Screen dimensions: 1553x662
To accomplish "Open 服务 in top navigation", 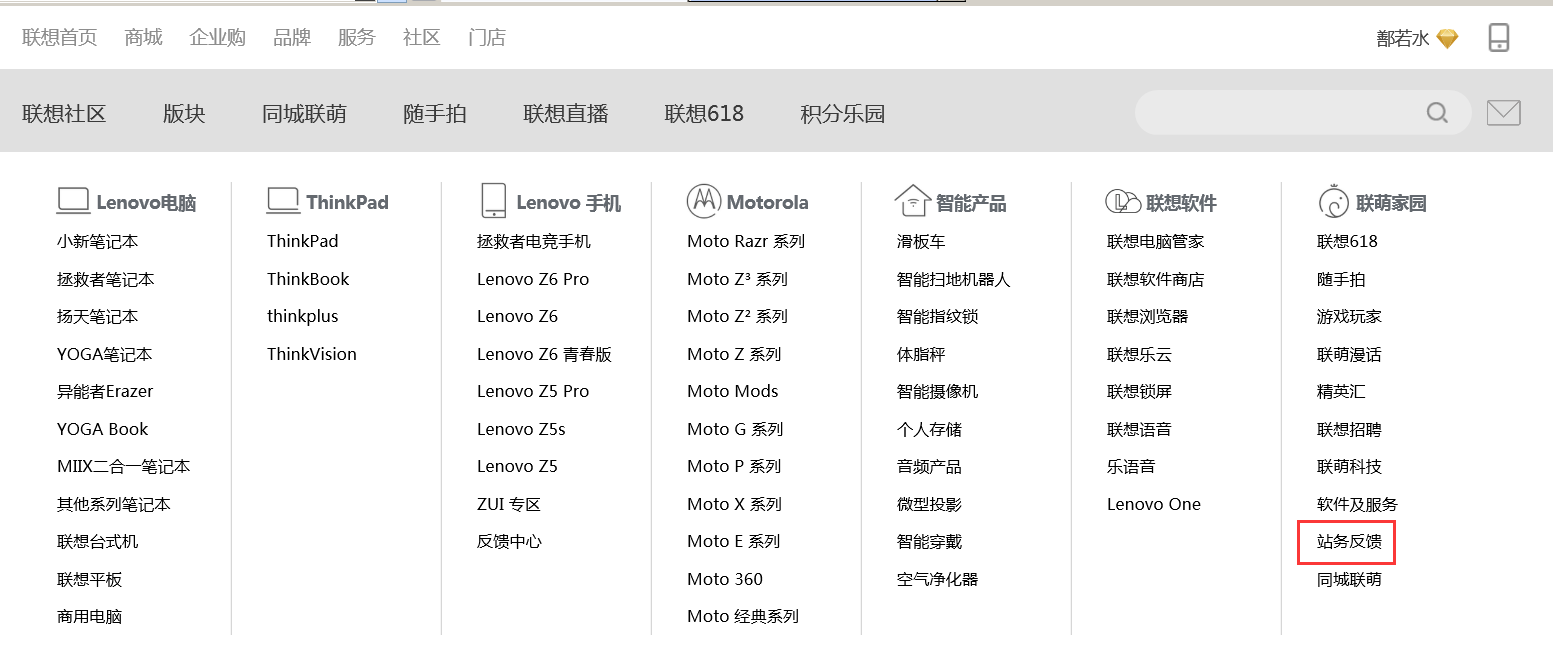I will [356, 38].
